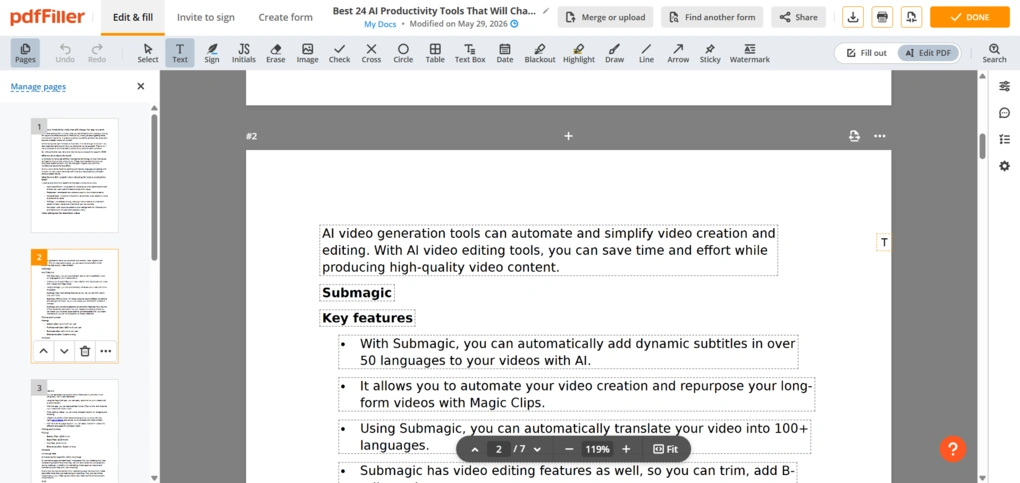Go to next page in bottom navigator
1020x483 pixels.
pos(537,449)
